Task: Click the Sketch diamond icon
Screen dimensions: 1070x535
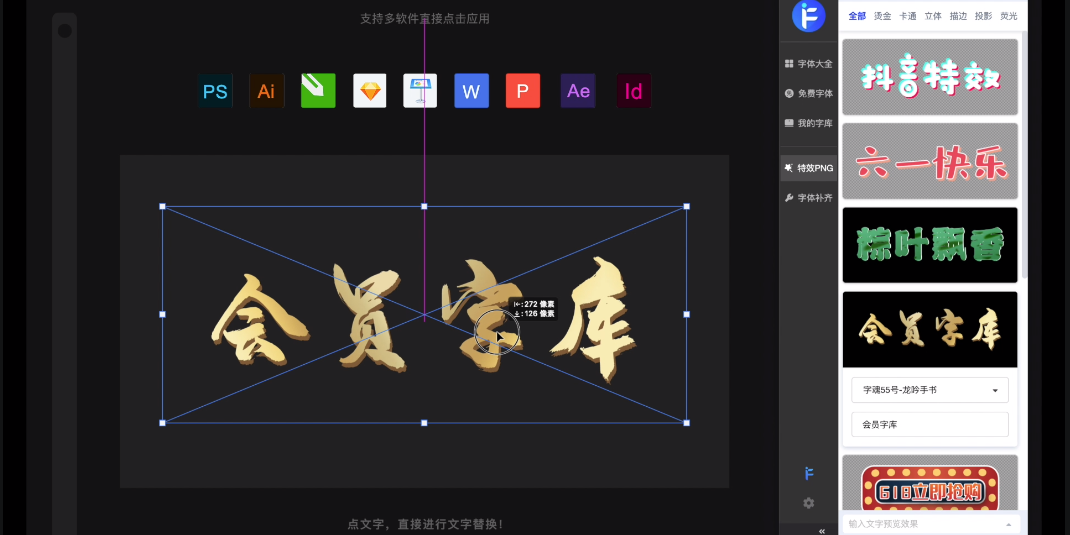Action: pos(370,91)
